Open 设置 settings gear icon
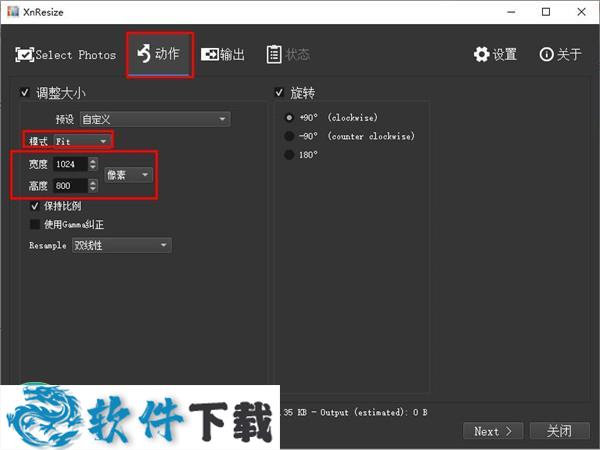This screenshot has height=450, width=600. [x=482, y=55]
